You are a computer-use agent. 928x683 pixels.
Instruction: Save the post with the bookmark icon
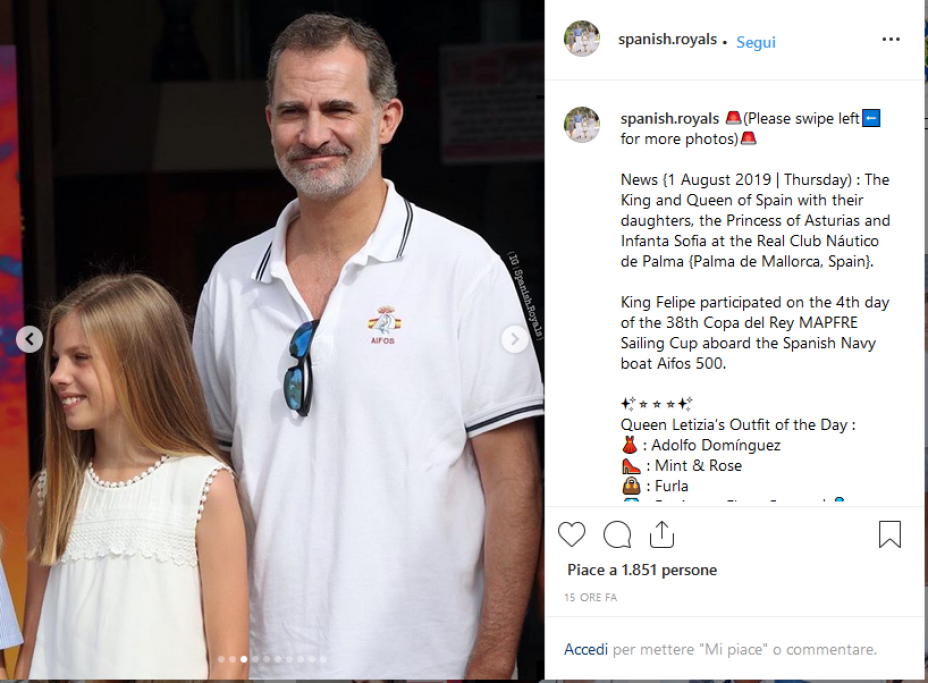890,534
